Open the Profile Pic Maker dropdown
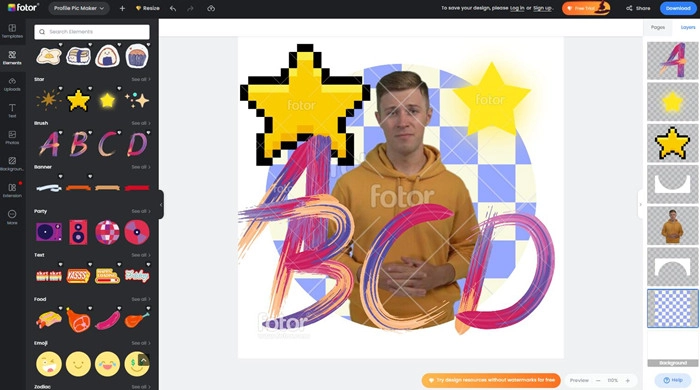The height and width of the screenshot is (390, 700). [79, 8]
